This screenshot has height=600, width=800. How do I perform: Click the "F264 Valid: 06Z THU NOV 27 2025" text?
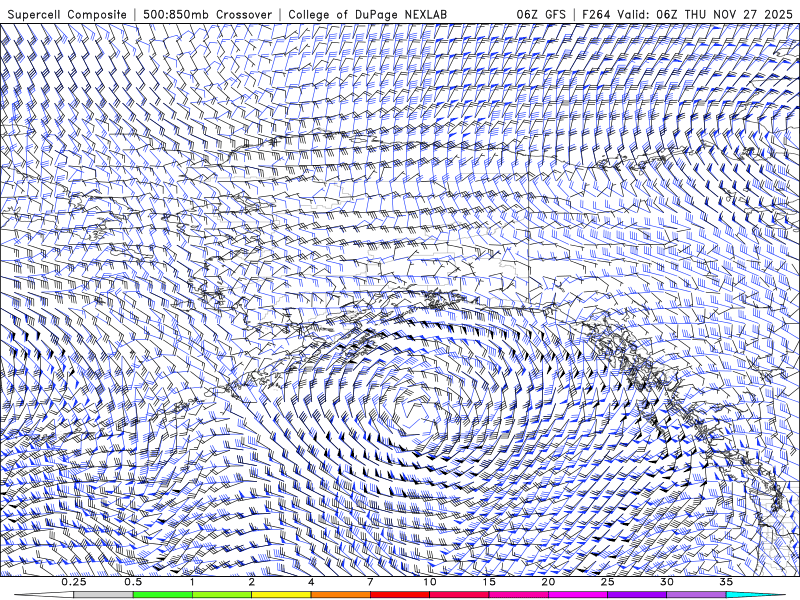coord(687,14)
